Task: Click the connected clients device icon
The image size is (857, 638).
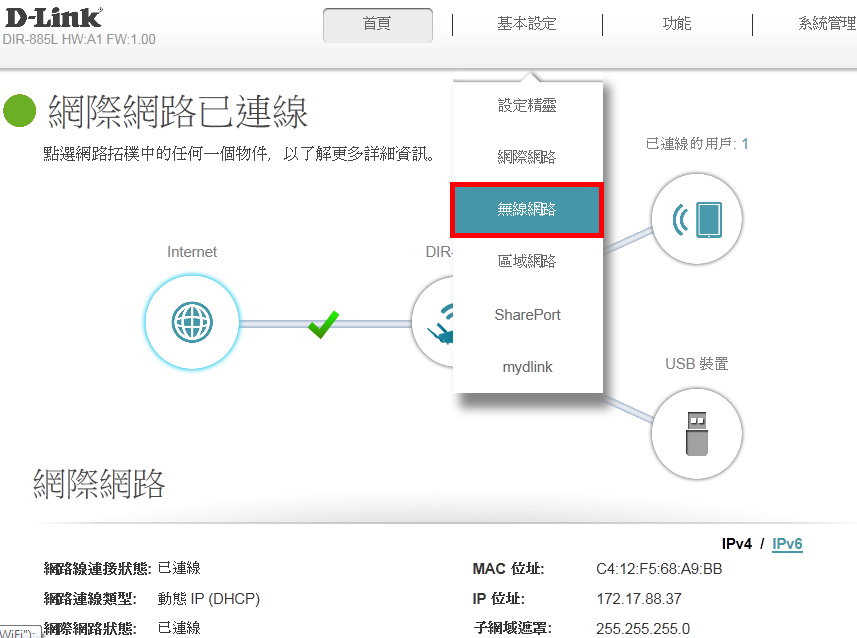Action: coord(697,218)
